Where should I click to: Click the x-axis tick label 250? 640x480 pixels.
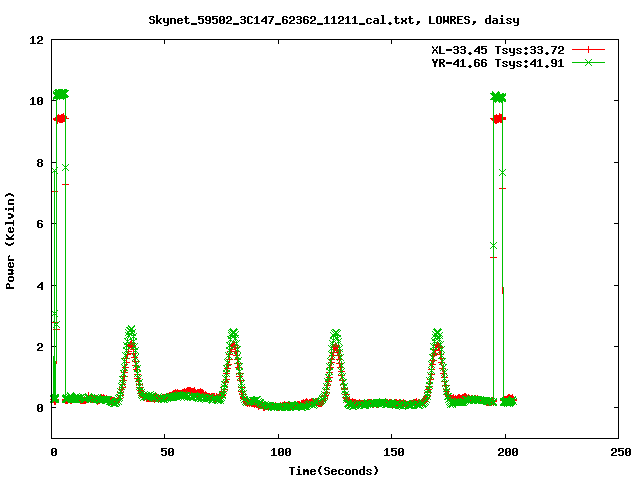(621, 452)
